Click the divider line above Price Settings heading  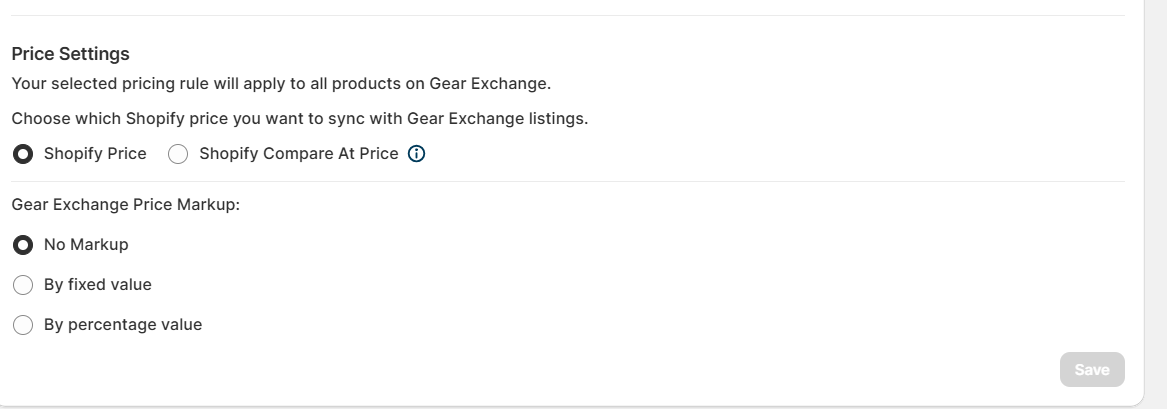coord(568,16)
